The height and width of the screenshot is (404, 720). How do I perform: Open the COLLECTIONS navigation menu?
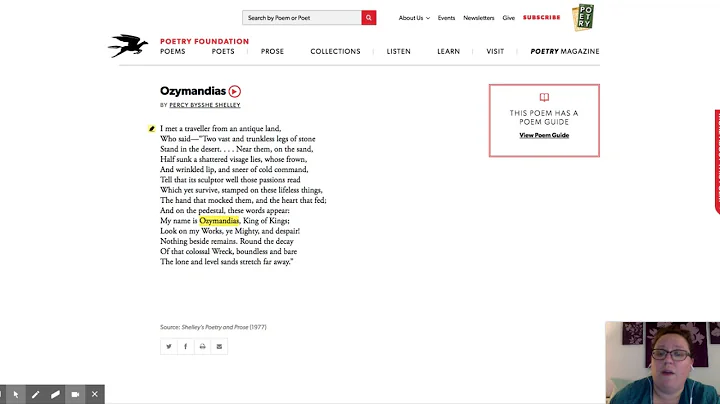[x=335, y=51]
